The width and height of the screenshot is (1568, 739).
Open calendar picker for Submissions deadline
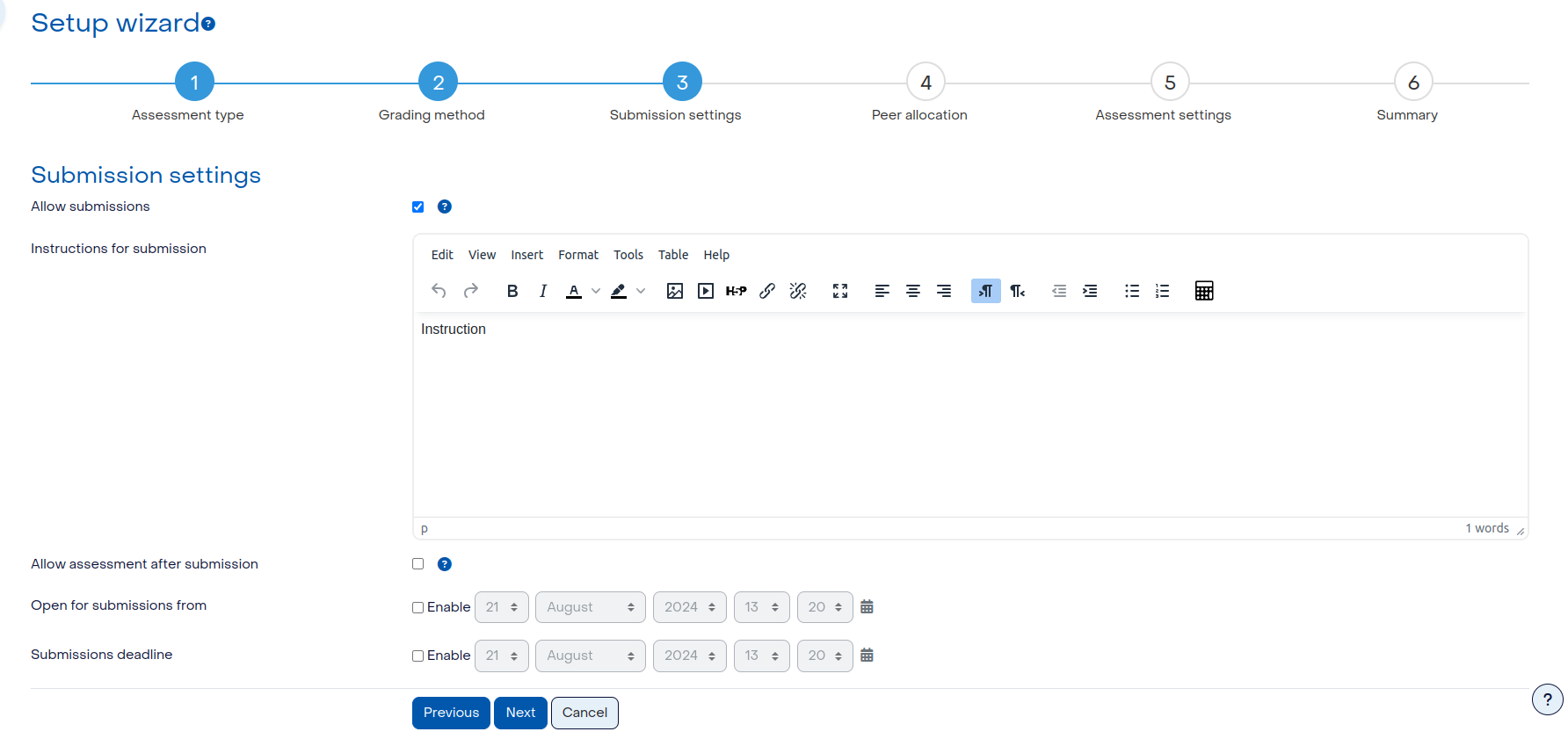(x=867, y=656)
